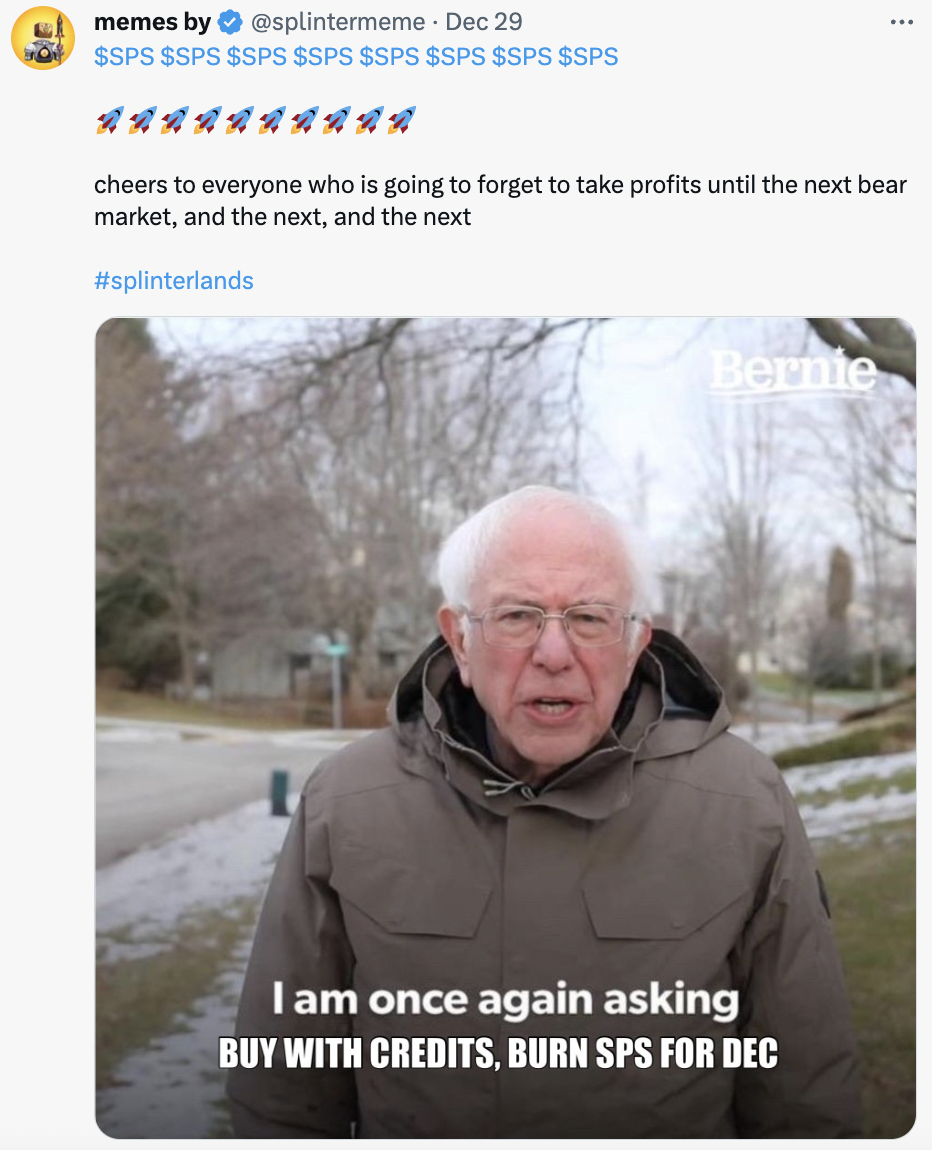The height and width of the screenshot is (1150, 932).
Task: Click the fourth $SPS cashtag
Action: pyautogui.click(x=323, y=57)
